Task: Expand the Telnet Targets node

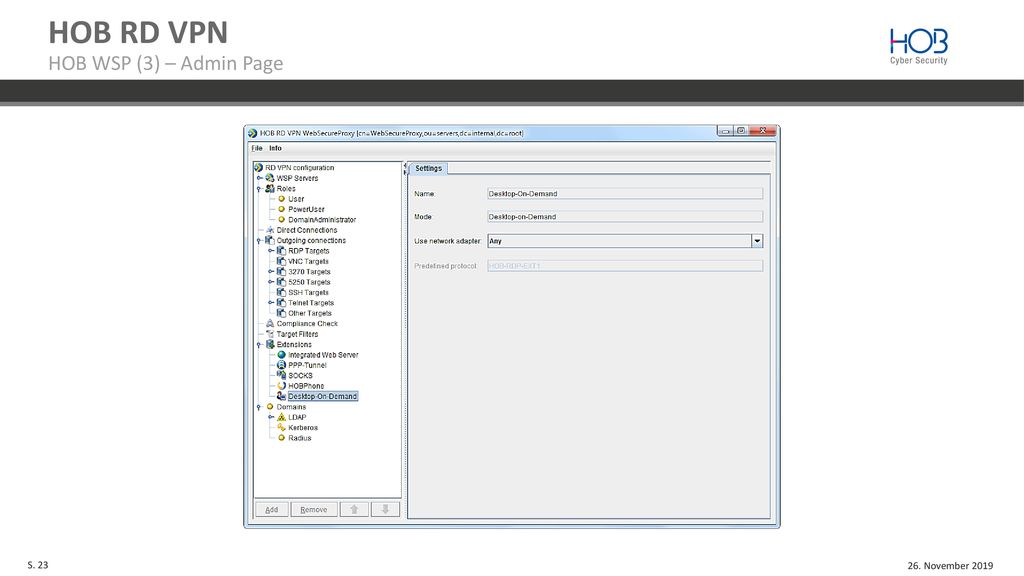Action: (x=271, y=303)
